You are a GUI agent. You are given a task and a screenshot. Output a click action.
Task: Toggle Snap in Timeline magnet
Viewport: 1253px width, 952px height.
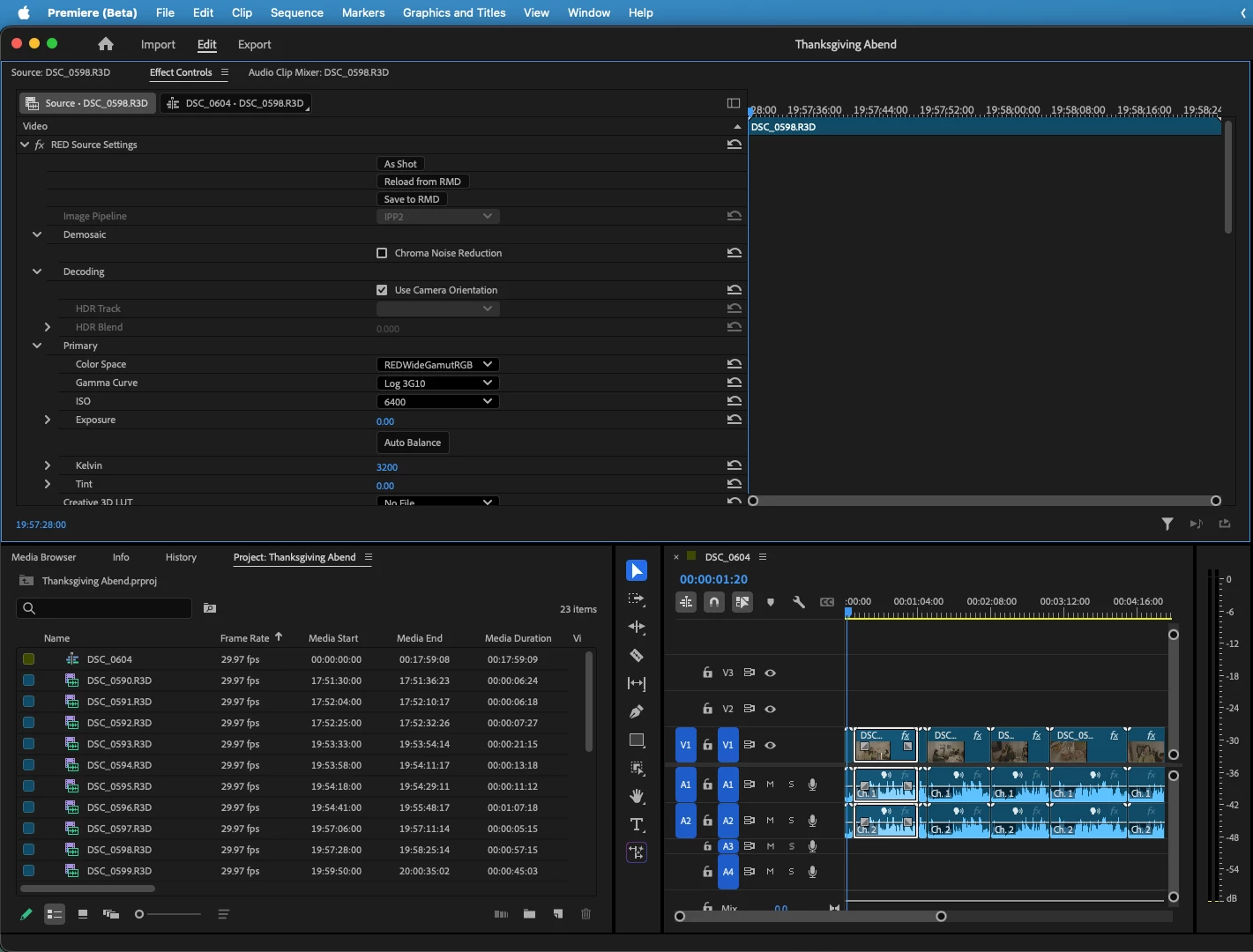click(x=714, y=602)
